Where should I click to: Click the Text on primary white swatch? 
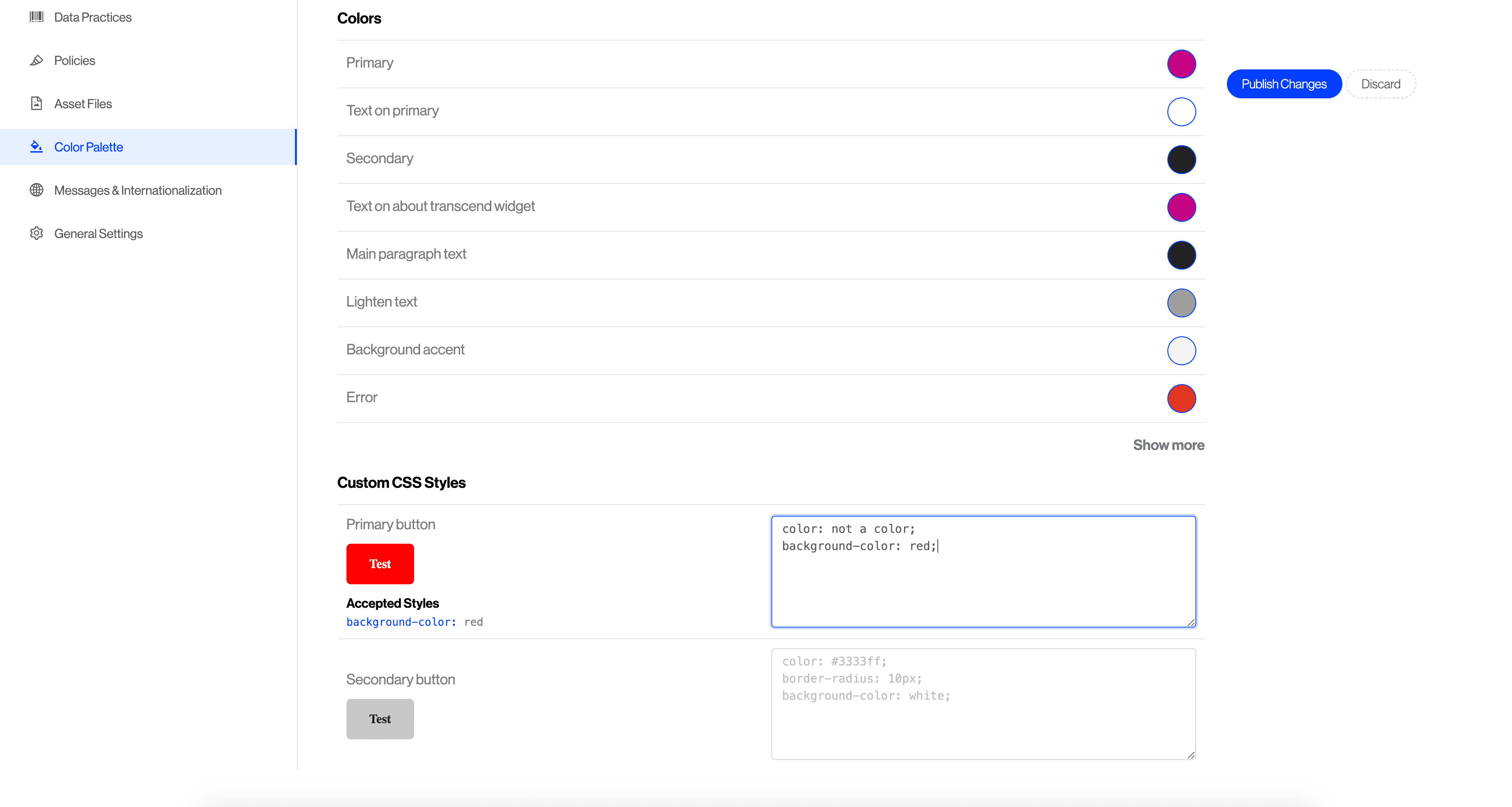pyautogui.click(x=1181, y=111)
